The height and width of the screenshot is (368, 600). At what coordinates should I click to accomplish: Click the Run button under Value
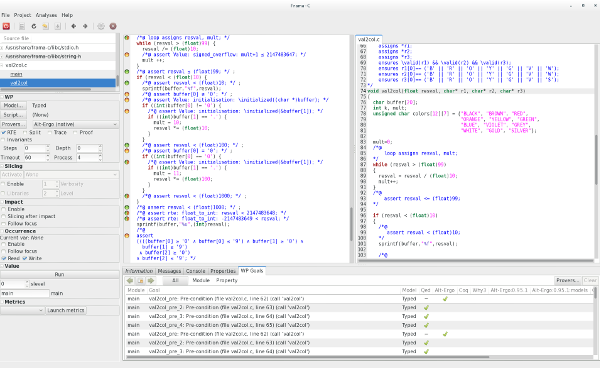click(59, 275)
